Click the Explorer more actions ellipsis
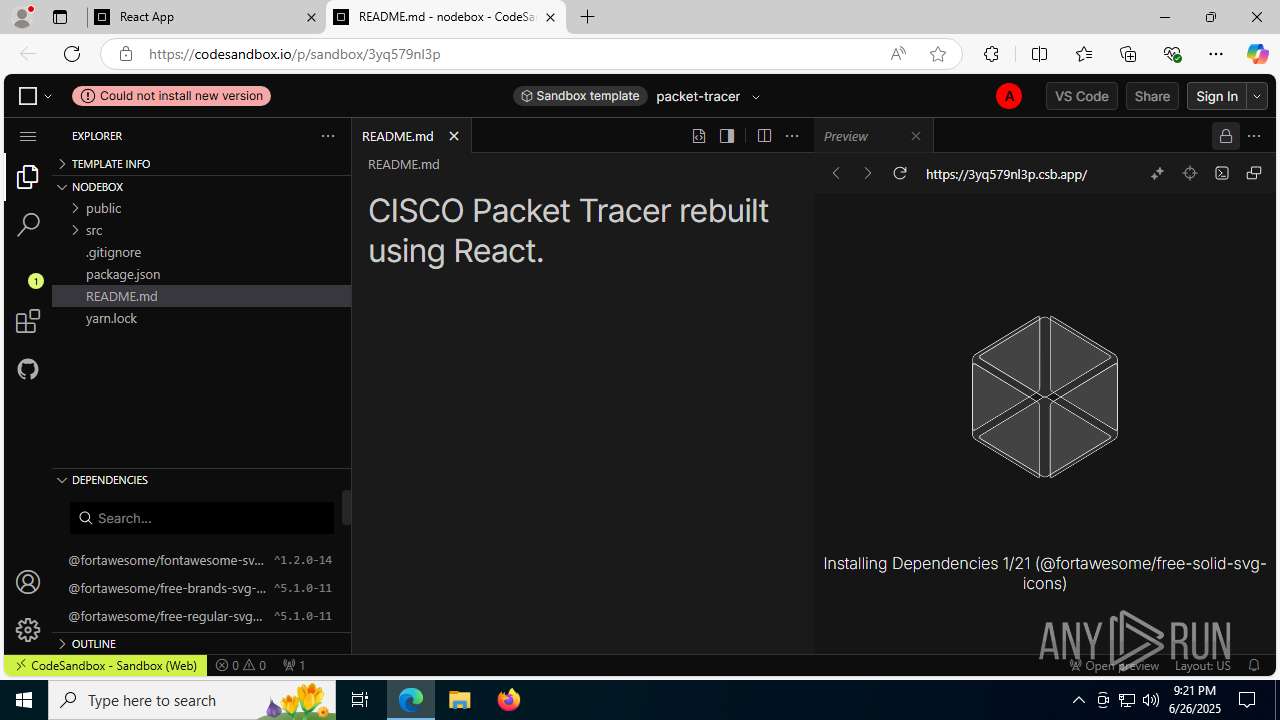 click(328, 136)
